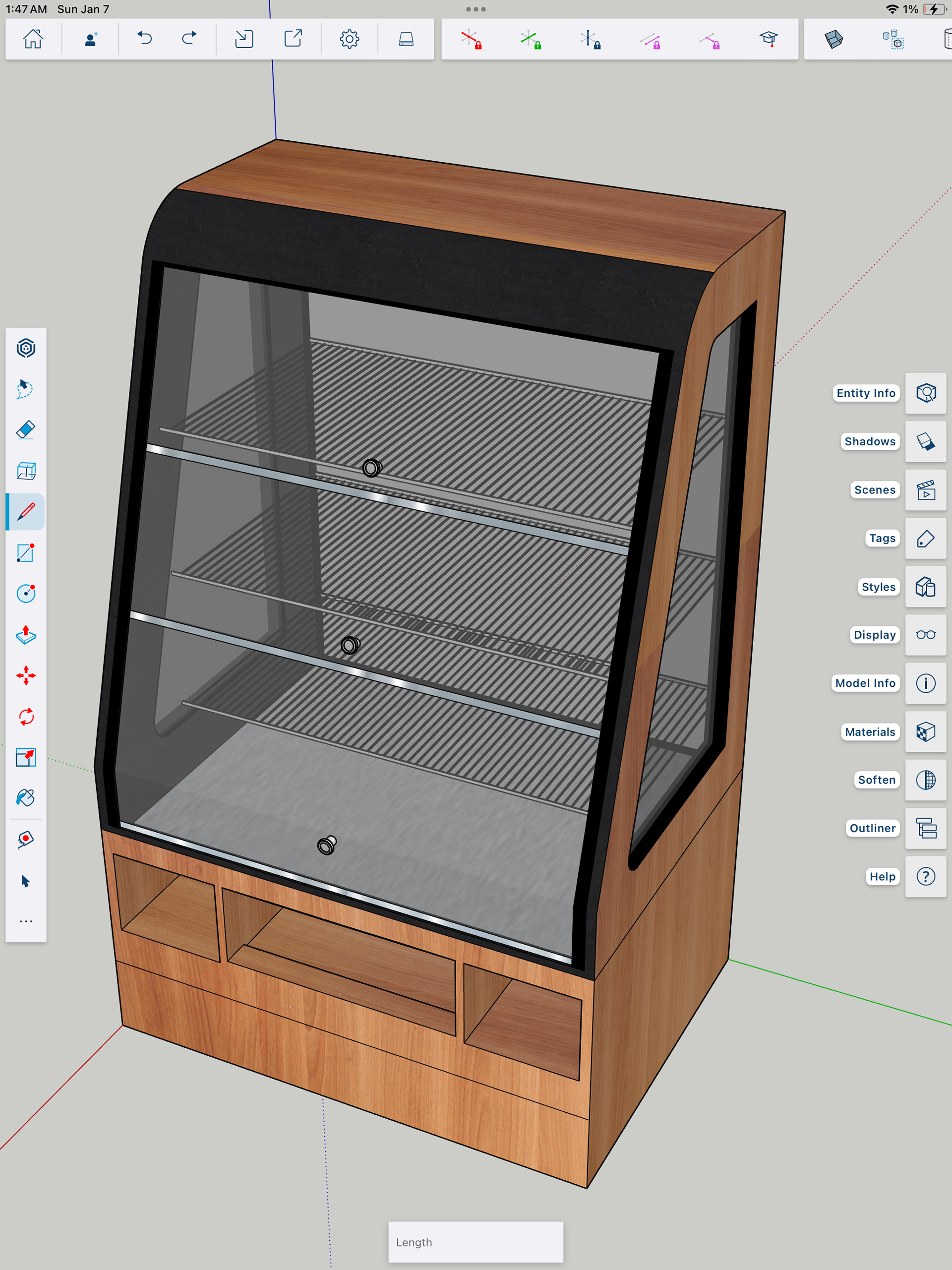Tap the Length measurement input field
Viewport: 952px width, 1270px height.
click(476, 1242)
